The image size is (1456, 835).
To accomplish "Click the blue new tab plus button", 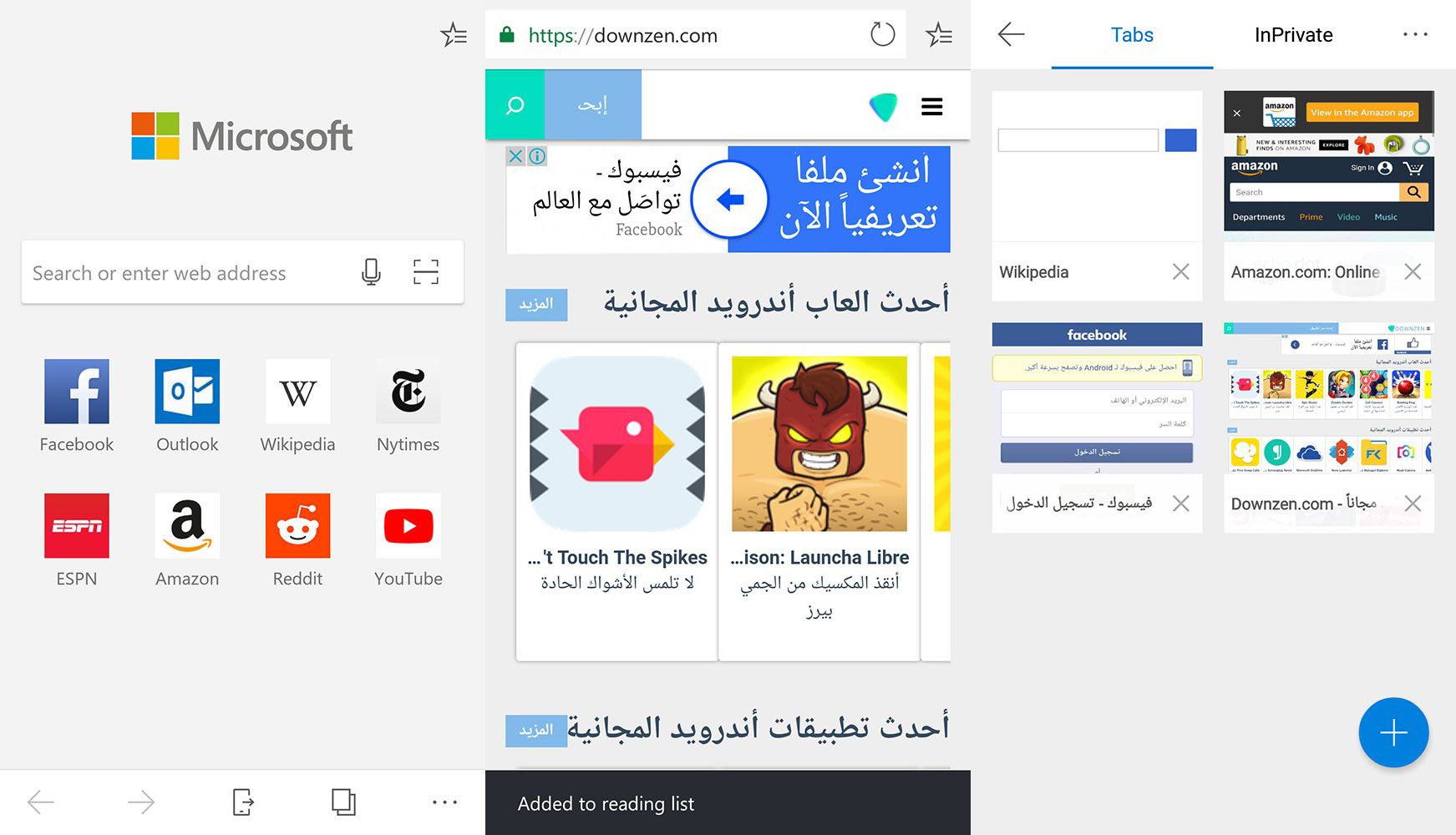I will coord(1393,733).
